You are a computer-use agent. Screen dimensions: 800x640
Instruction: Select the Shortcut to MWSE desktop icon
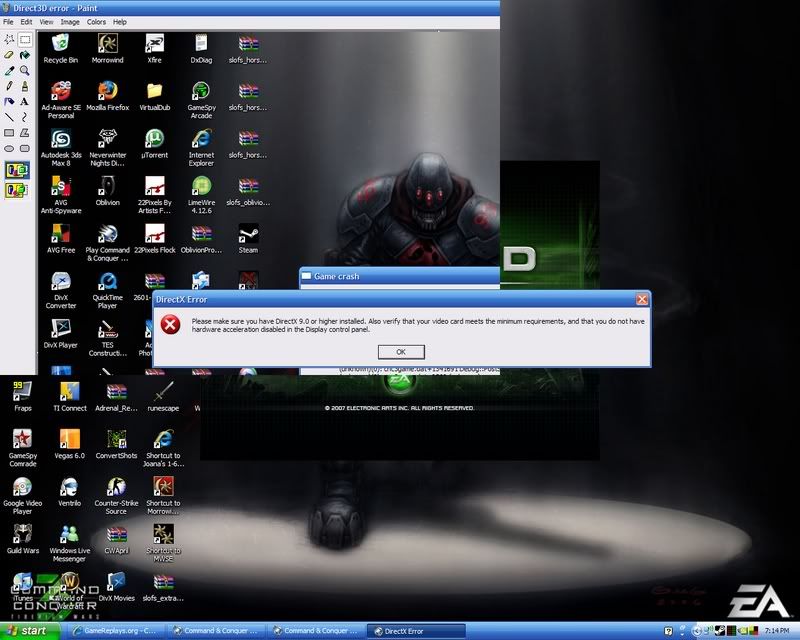(163, 543)
